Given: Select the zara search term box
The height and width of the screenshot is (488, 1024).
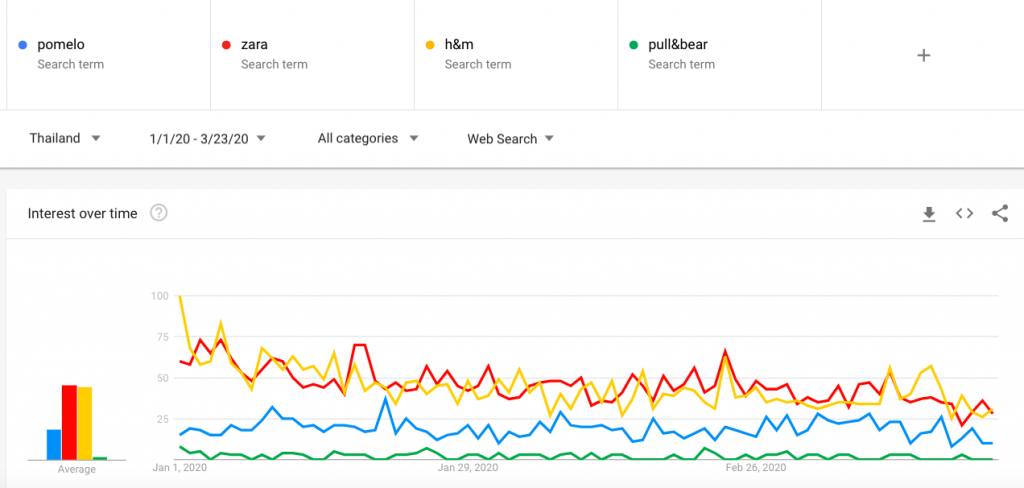Looking at the screenshot, I should pos(312,55).
